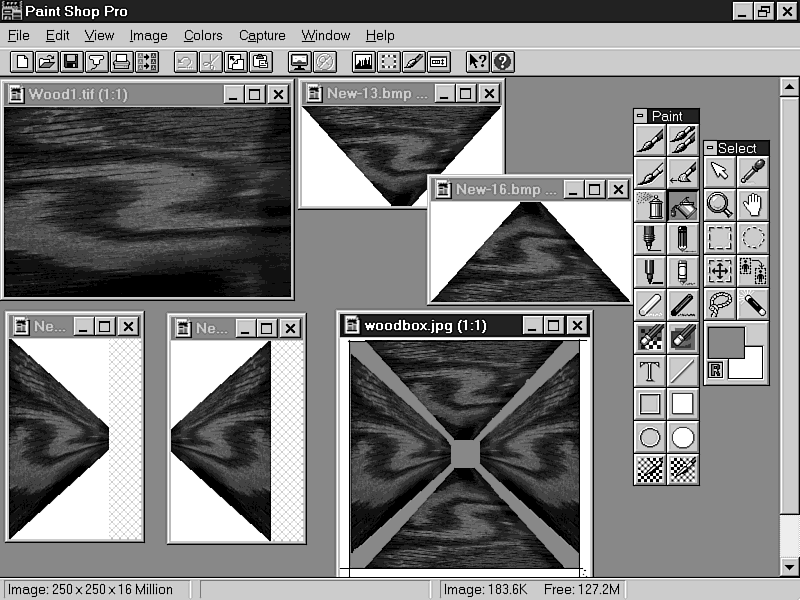Click the Save disk icon in toolbar
Viewport: 800px width, 600px height.
click(71, 62)
